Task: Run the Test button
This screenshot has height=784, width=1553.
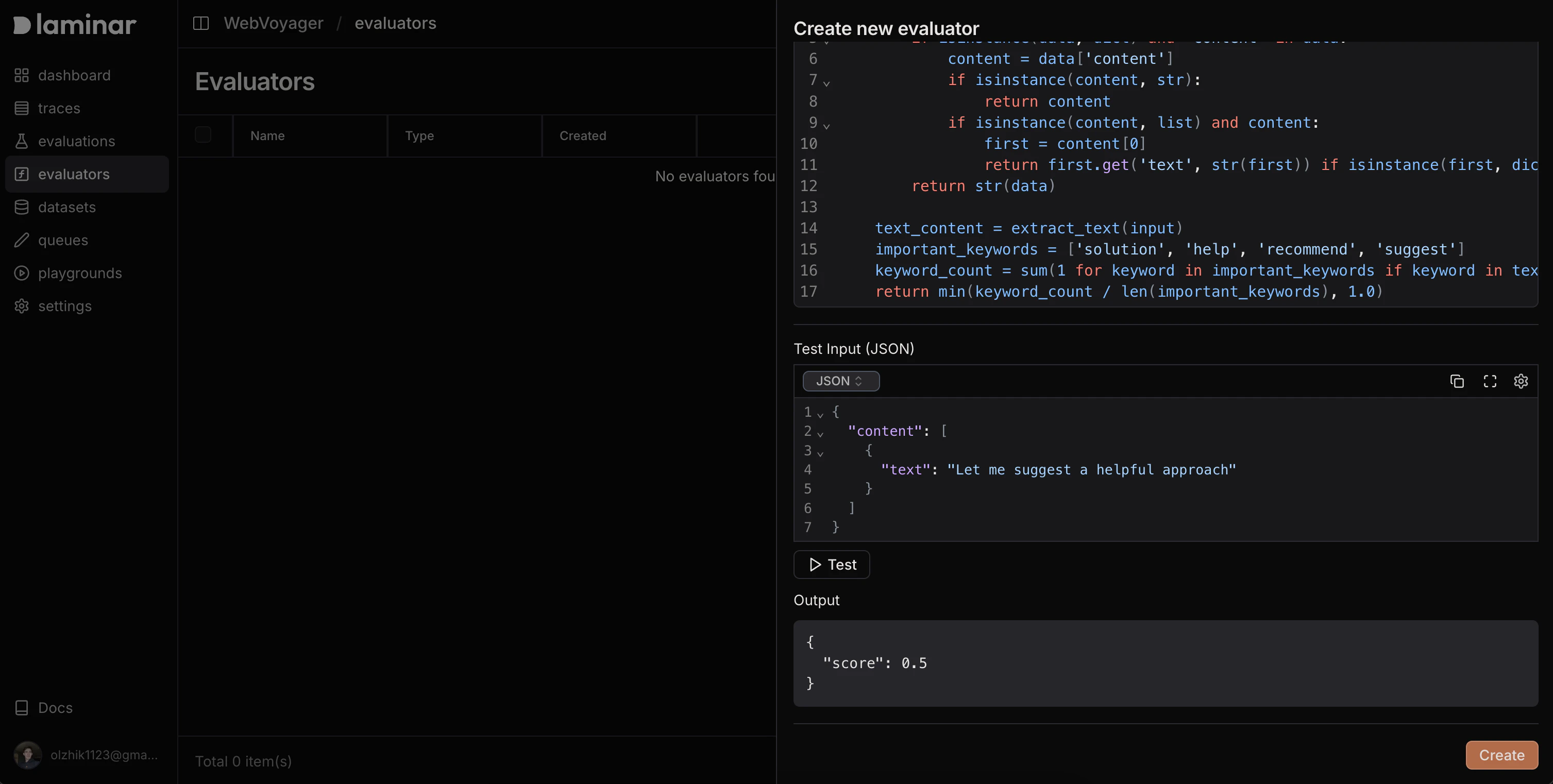Action: 831,565
